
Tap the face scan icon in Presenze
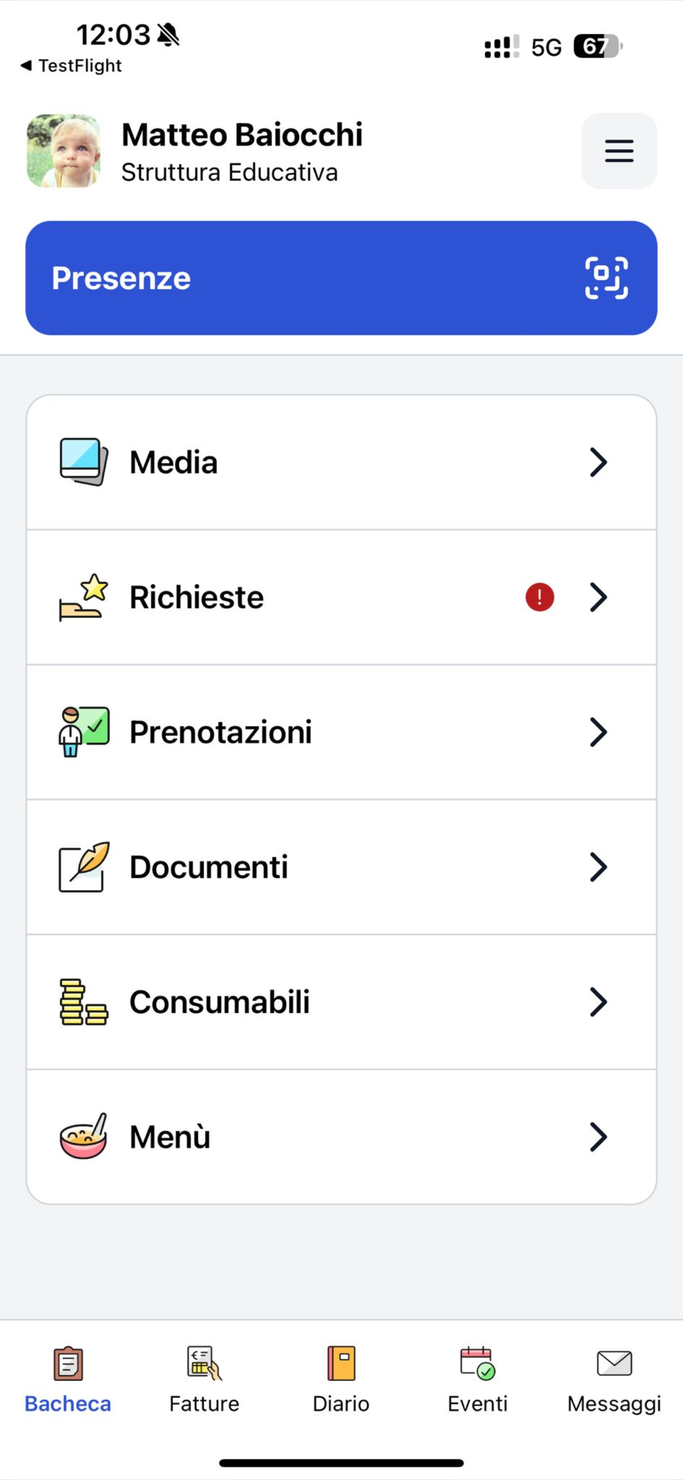[606, 278]
